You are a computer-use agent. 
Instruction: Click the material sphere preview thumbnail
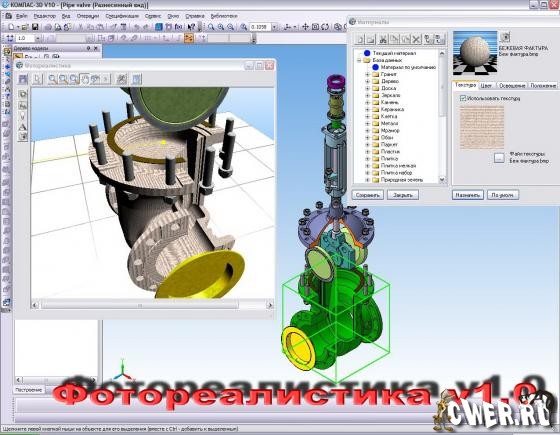pyautogui.click(x=475, y=53)
